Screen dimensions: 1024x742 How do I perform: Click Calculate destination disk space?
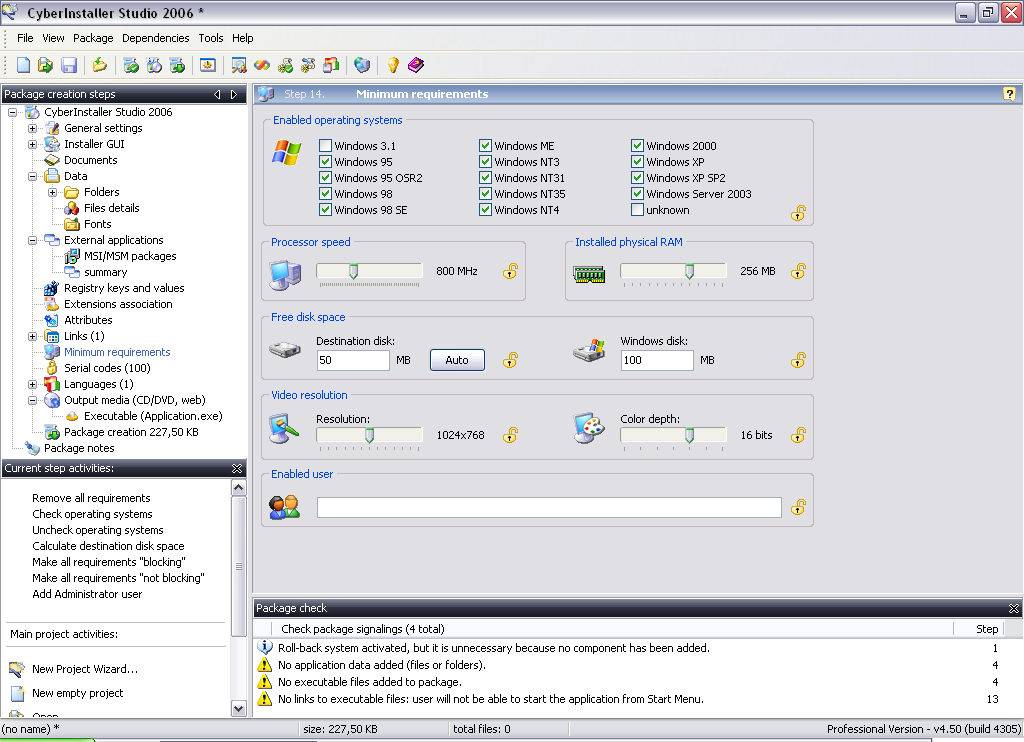pyautogui.click(x=108, y=546)
